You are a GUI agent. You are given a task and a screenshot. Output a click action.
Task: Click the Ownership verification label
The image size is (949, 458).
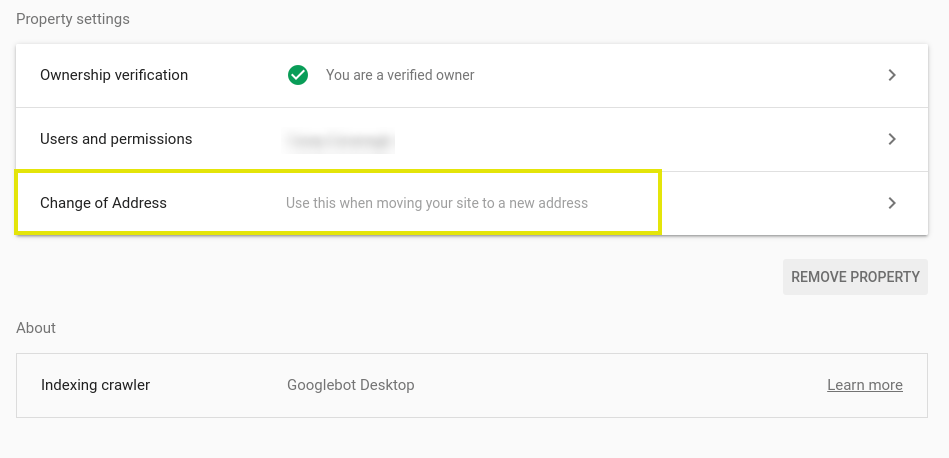point(114,75)
